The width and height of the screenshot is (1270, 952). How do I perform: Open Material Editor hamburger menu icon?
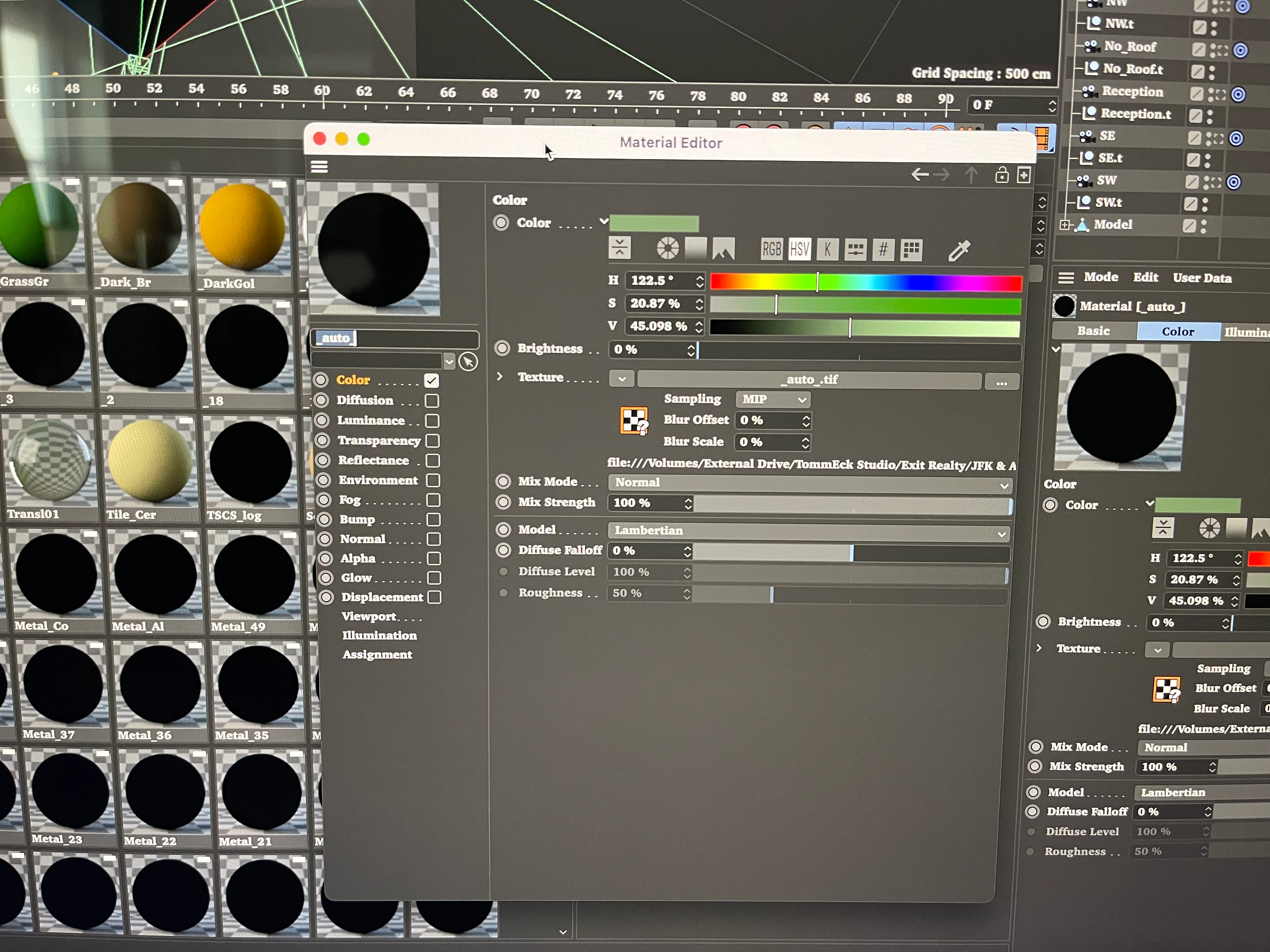coord(319,167)
